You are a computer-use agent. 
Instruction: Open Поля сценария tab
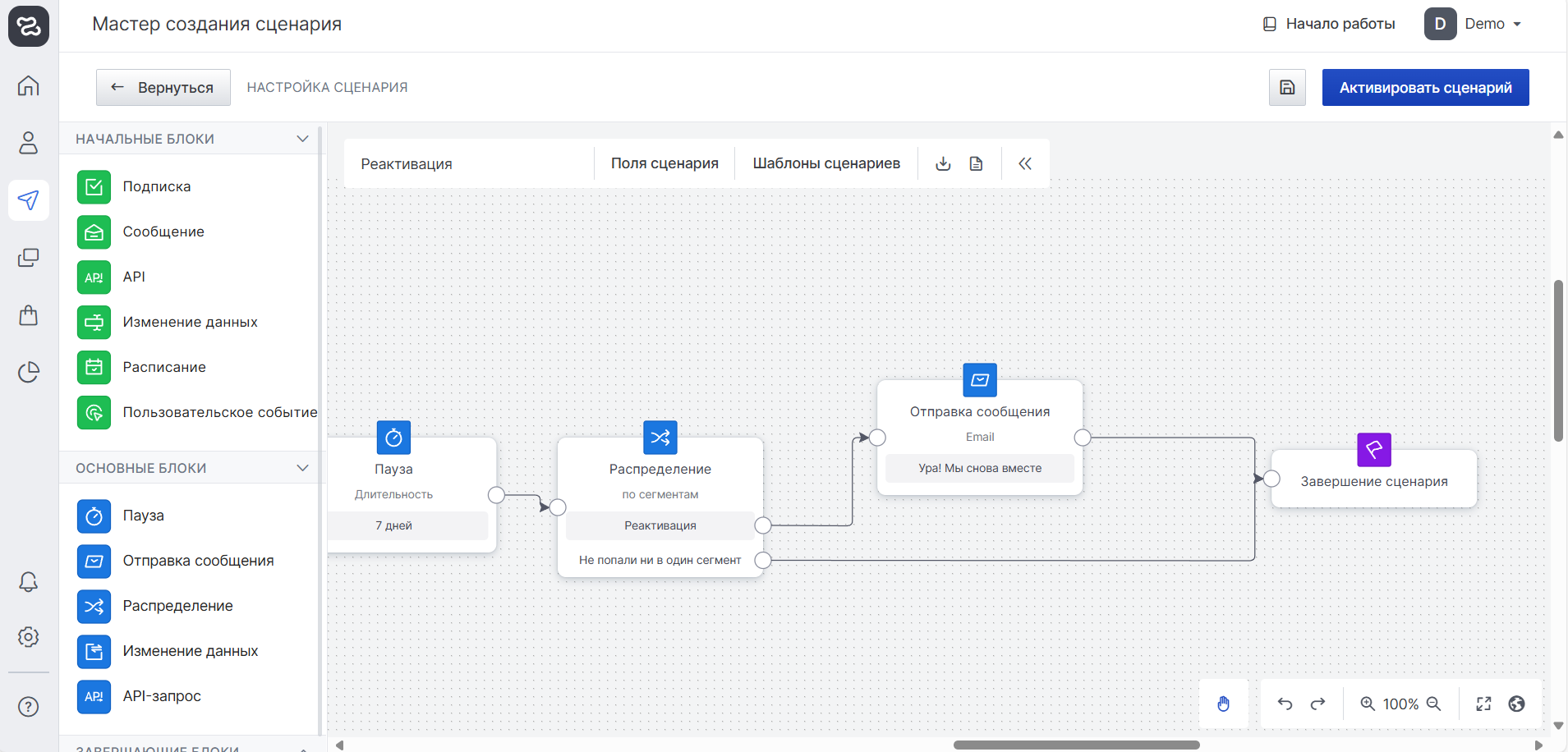tap(664, 163)
